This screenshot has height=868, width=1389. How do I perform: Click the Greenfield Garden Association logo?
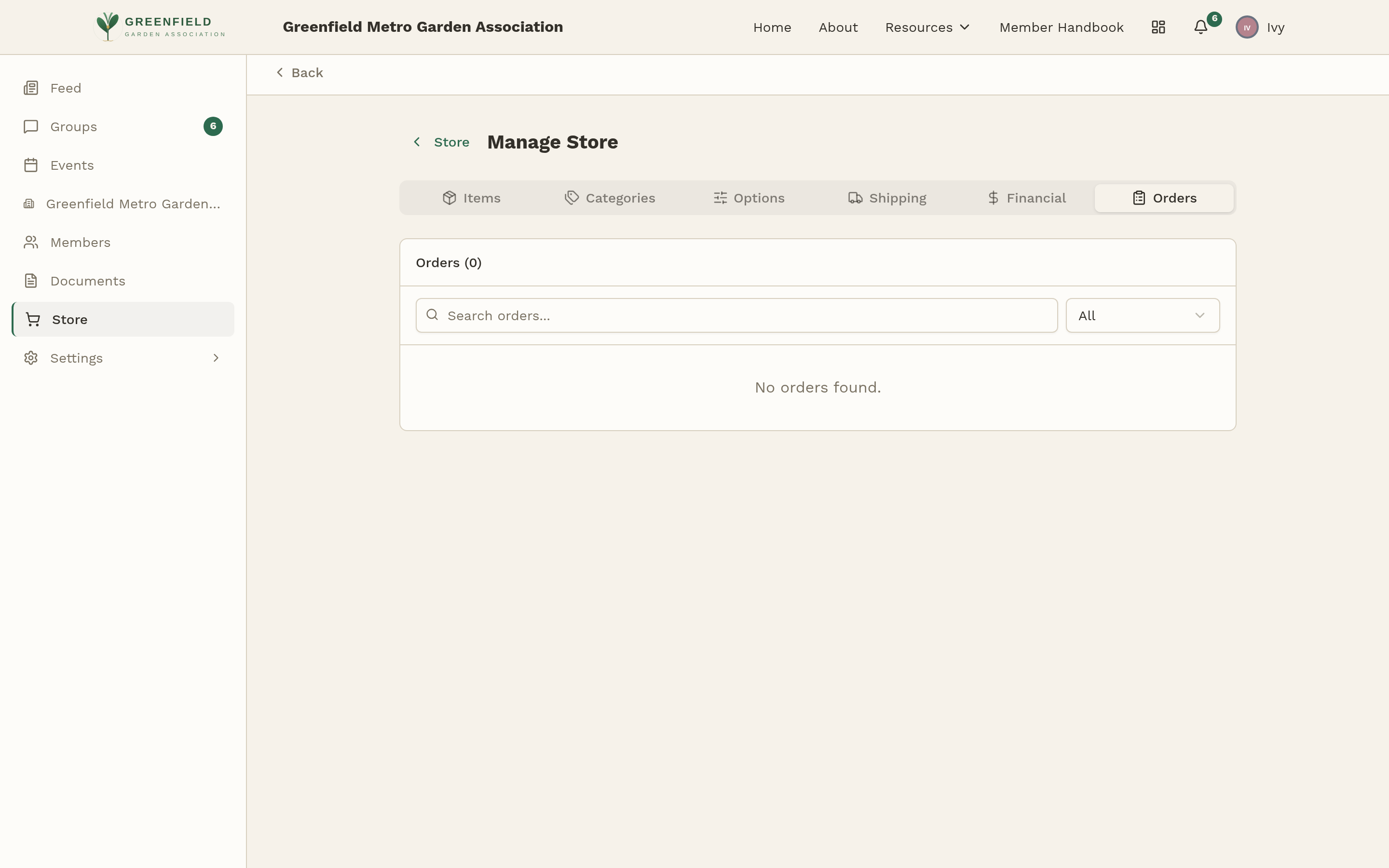pyautogui.click(x=159, y=27)
